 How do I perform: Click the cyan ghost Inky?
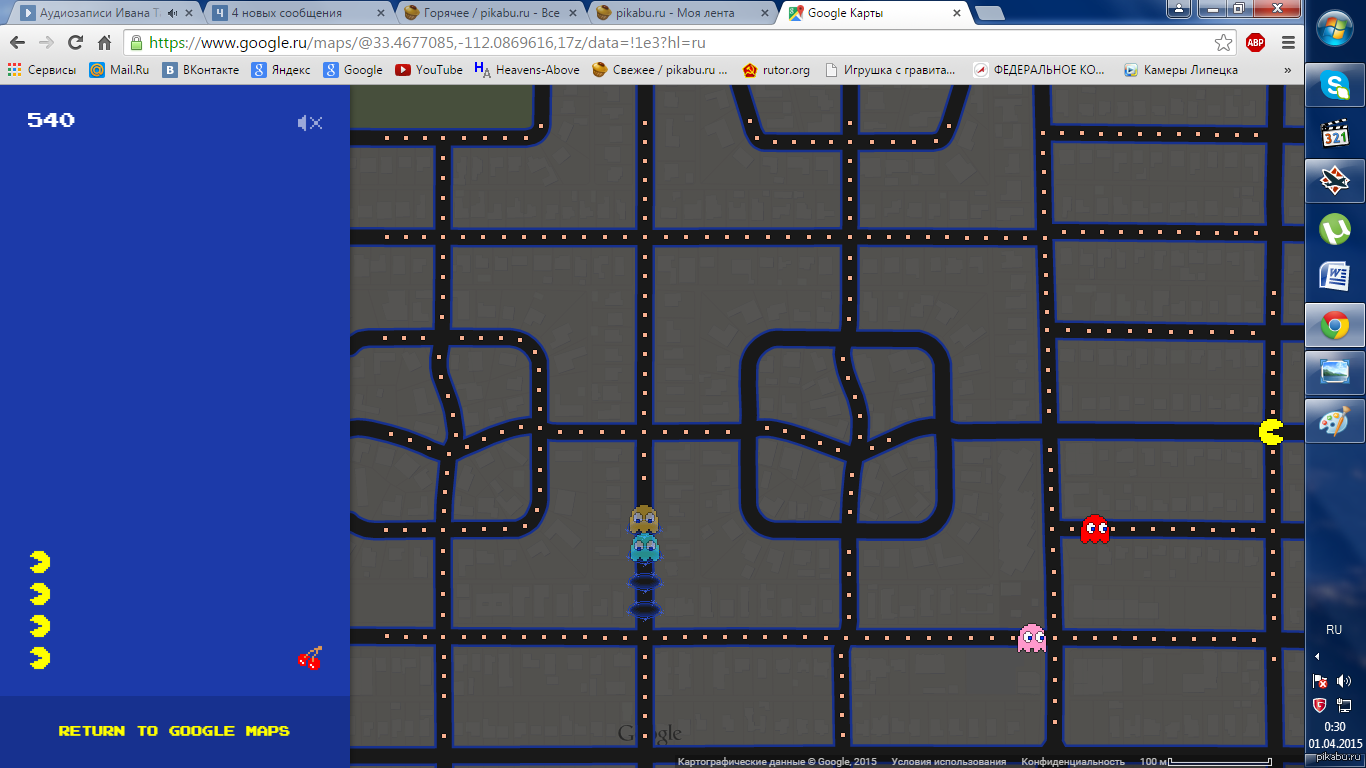tap(644, 547)
